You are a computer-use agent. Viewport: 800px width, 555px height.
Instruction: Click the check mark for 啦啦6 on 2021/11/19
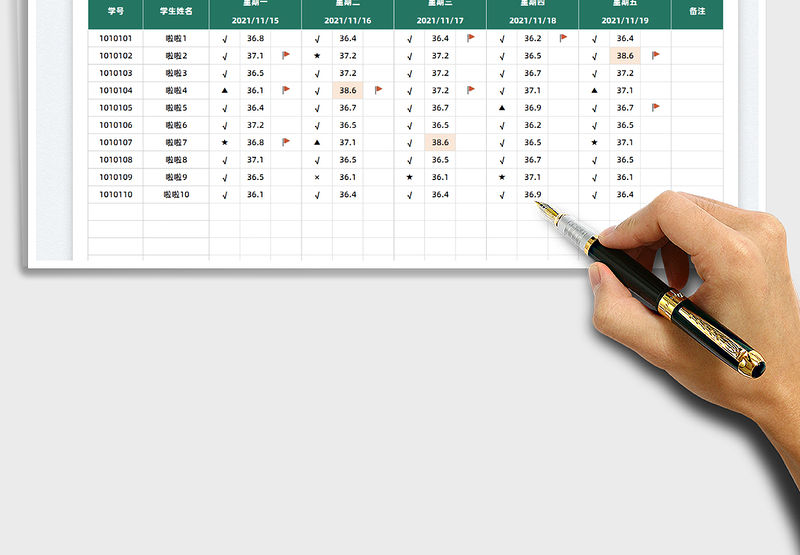tap(594, 126)
